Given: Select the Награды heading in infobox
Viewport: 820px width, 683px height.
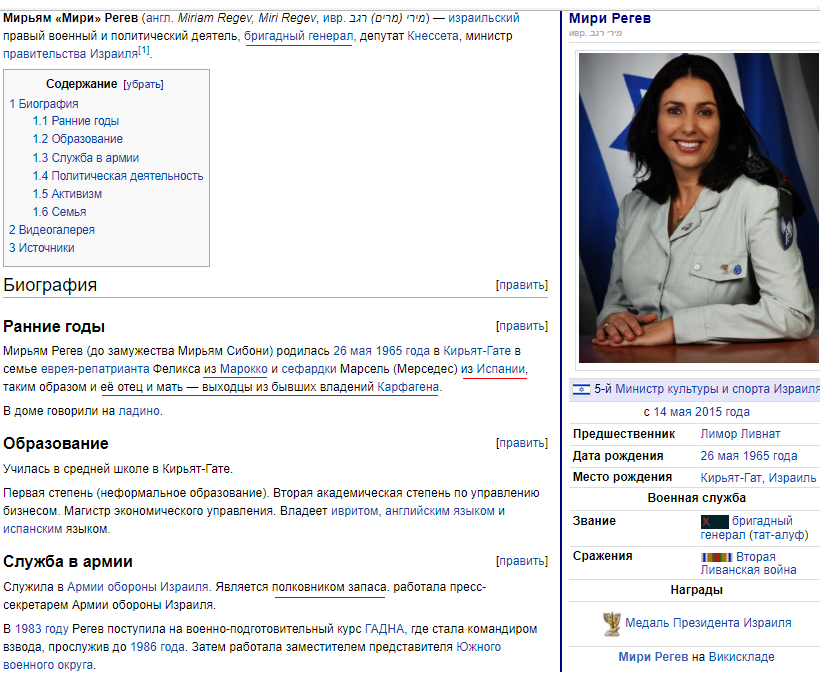Looking at the screenshot, I should click(x=697, y=590).
